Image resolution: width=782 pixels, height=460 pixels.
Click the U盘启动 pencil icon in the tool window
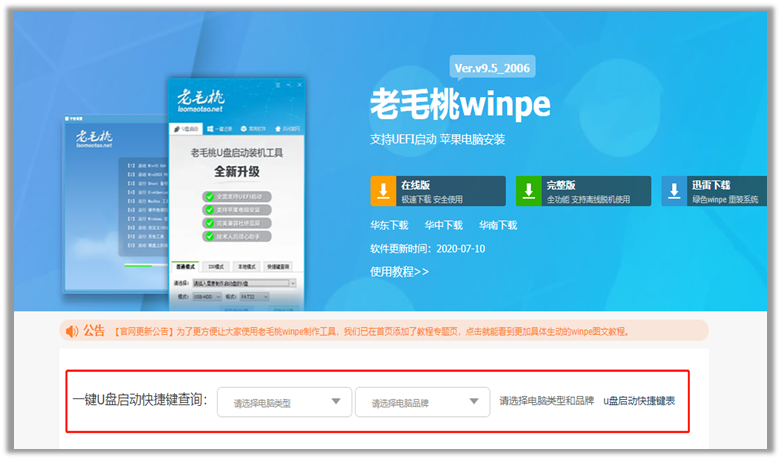pos(177,129)
